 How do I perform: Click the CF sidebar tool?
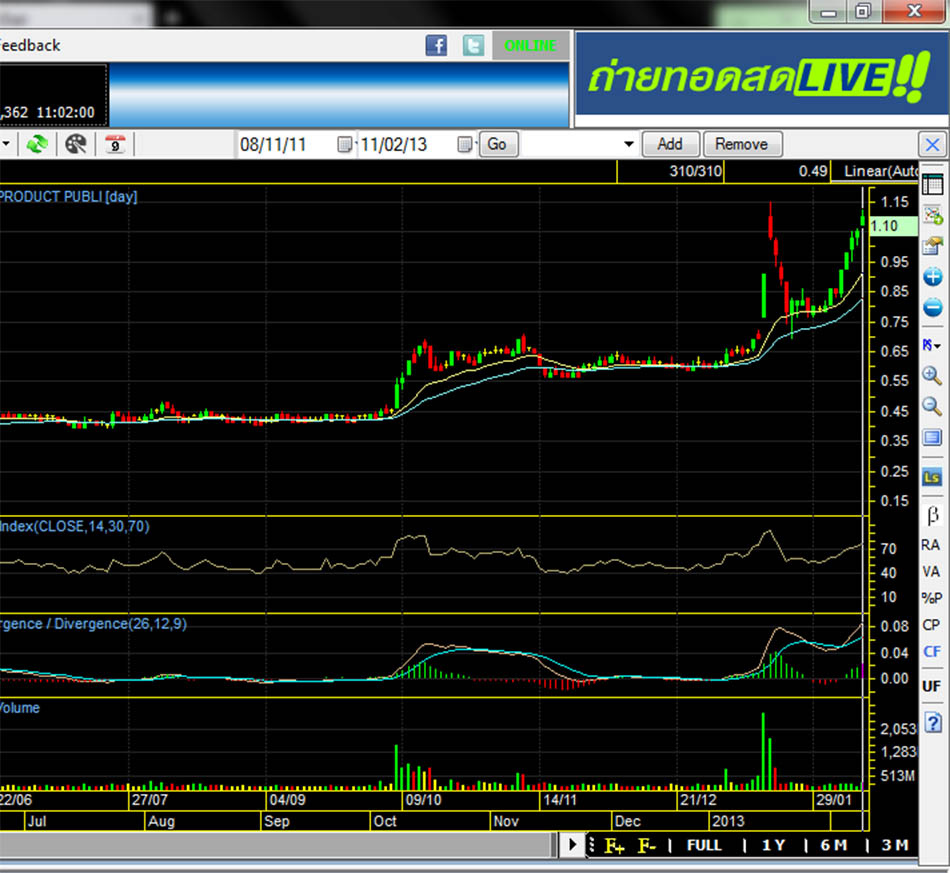tap(931, 651)
